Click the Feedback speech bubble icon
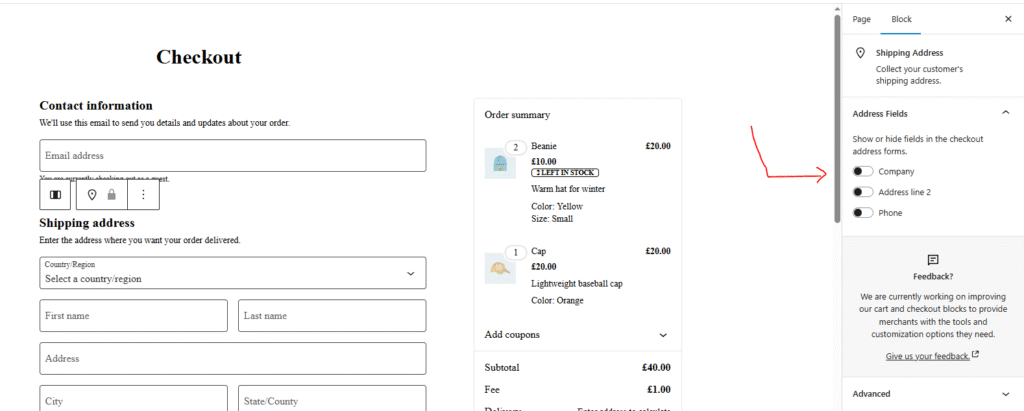This screenshot has height=411, width=1024. [x=932, y=259]
